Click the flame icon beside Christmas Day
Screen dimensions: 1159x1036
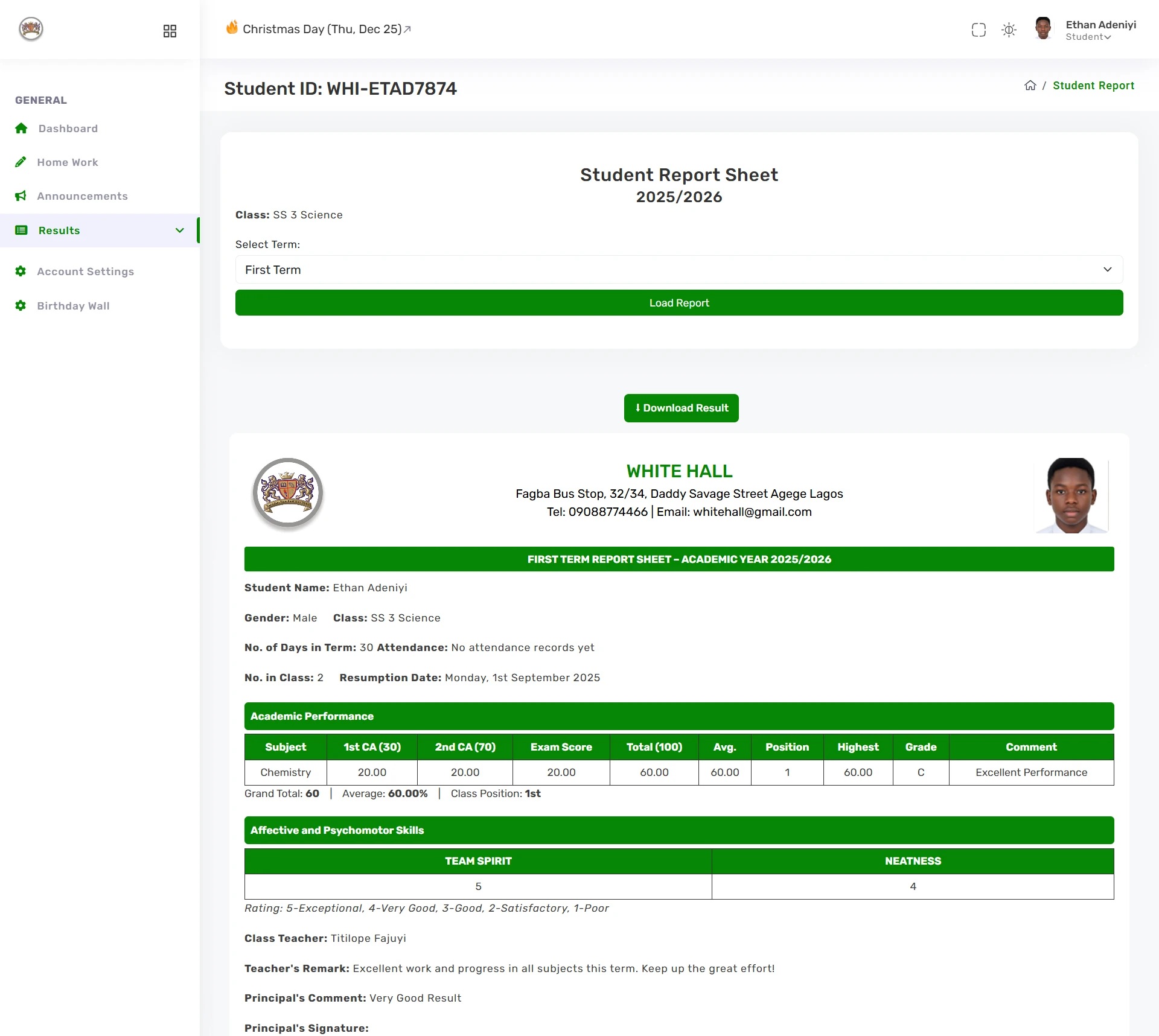tap(232, 27)
